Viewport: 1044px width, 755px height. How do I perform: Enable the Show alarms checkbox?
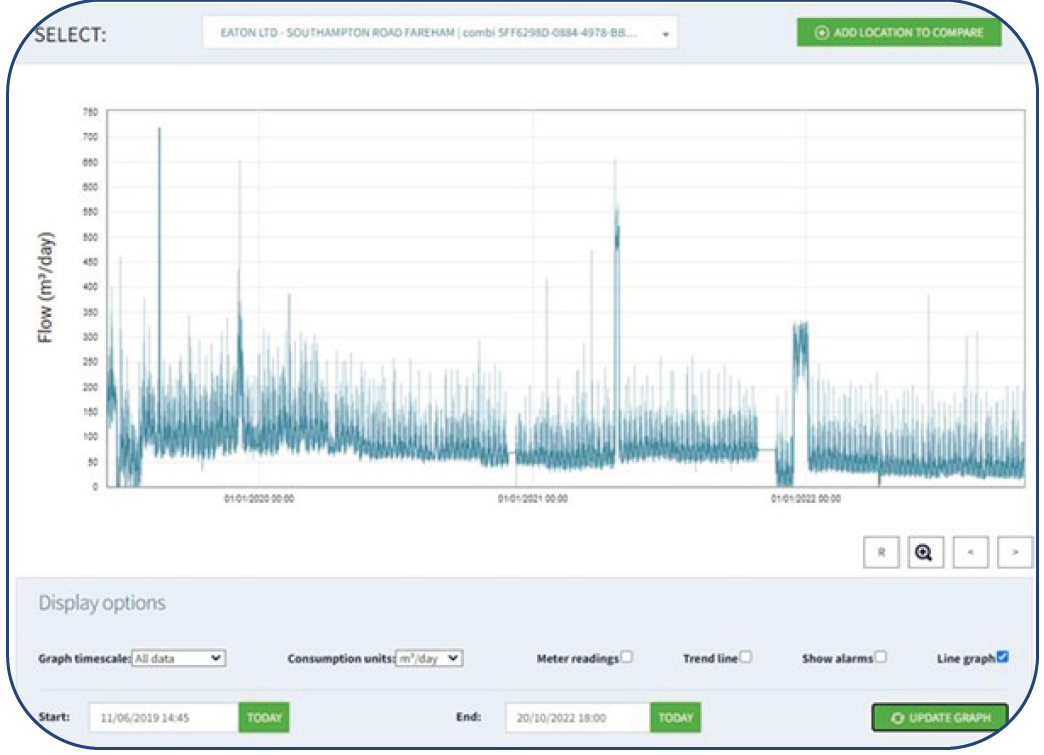(880, 656)
